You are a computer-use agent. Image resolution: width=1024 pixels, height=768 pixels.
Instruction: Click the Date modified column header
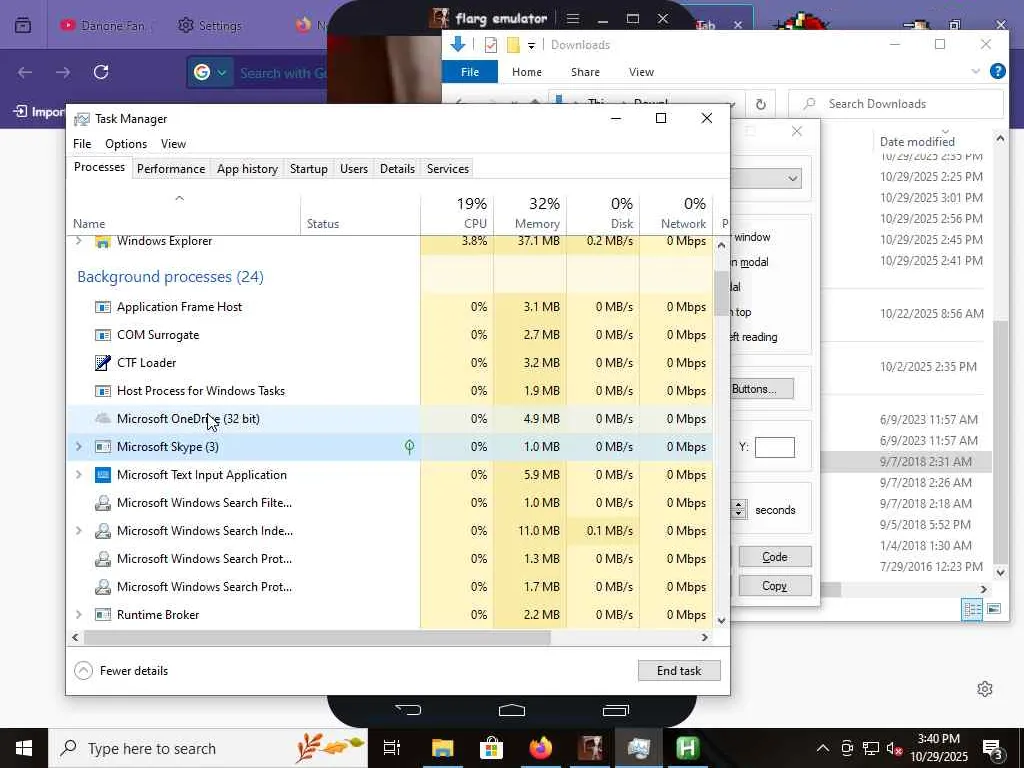(917, 142)
